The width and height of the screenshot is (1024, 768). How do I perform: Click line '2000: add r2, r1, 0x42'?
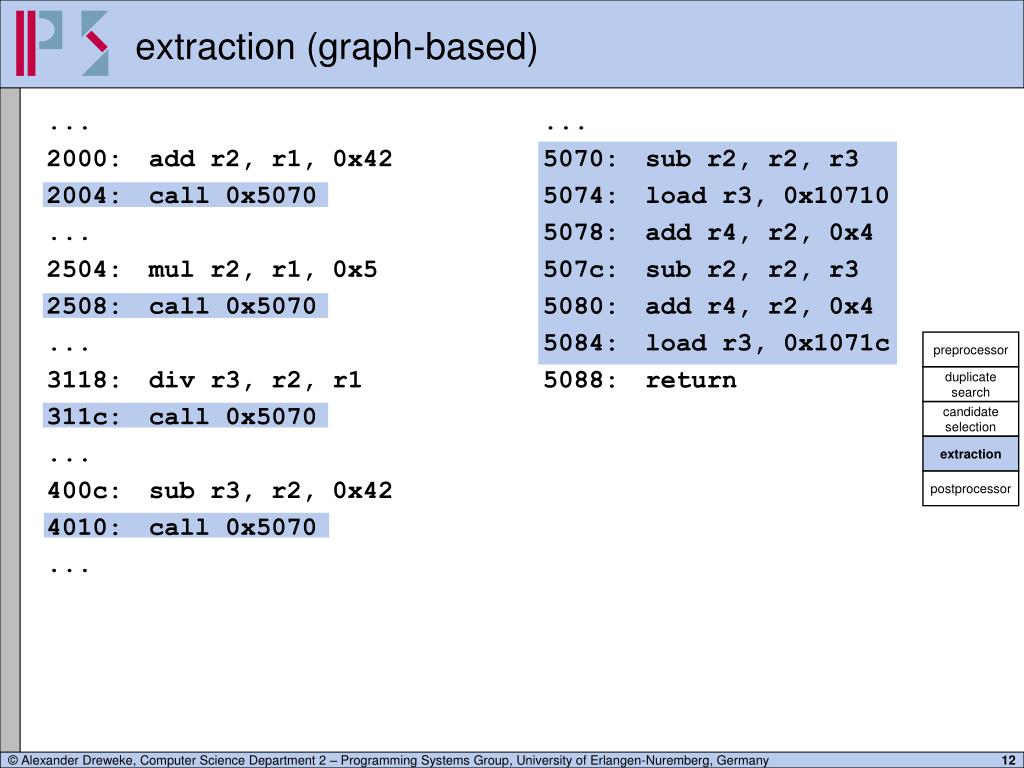pos(219,159)
